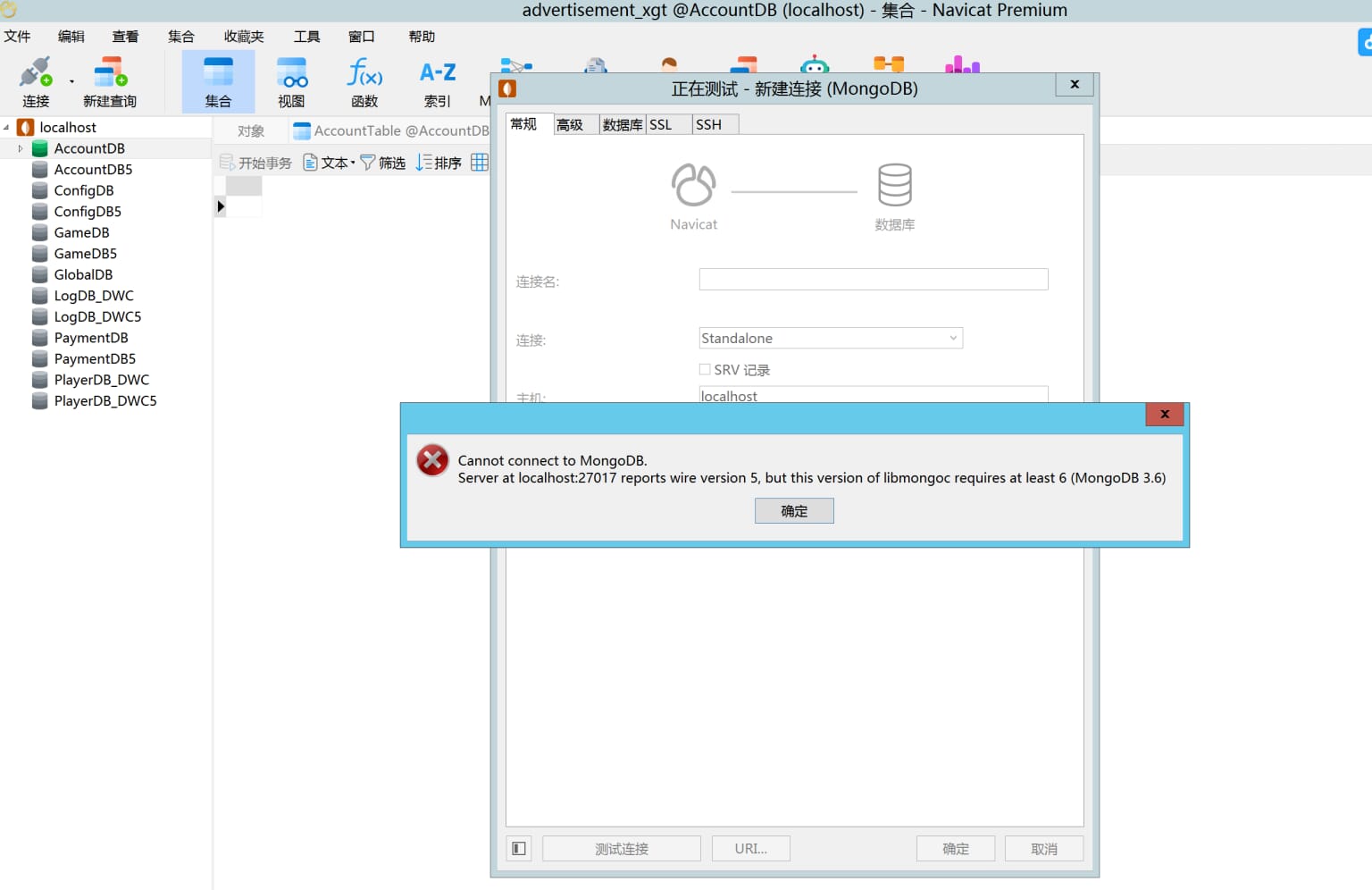
Task: Collapse the localhost connection tree node
Action: (6, 128)
